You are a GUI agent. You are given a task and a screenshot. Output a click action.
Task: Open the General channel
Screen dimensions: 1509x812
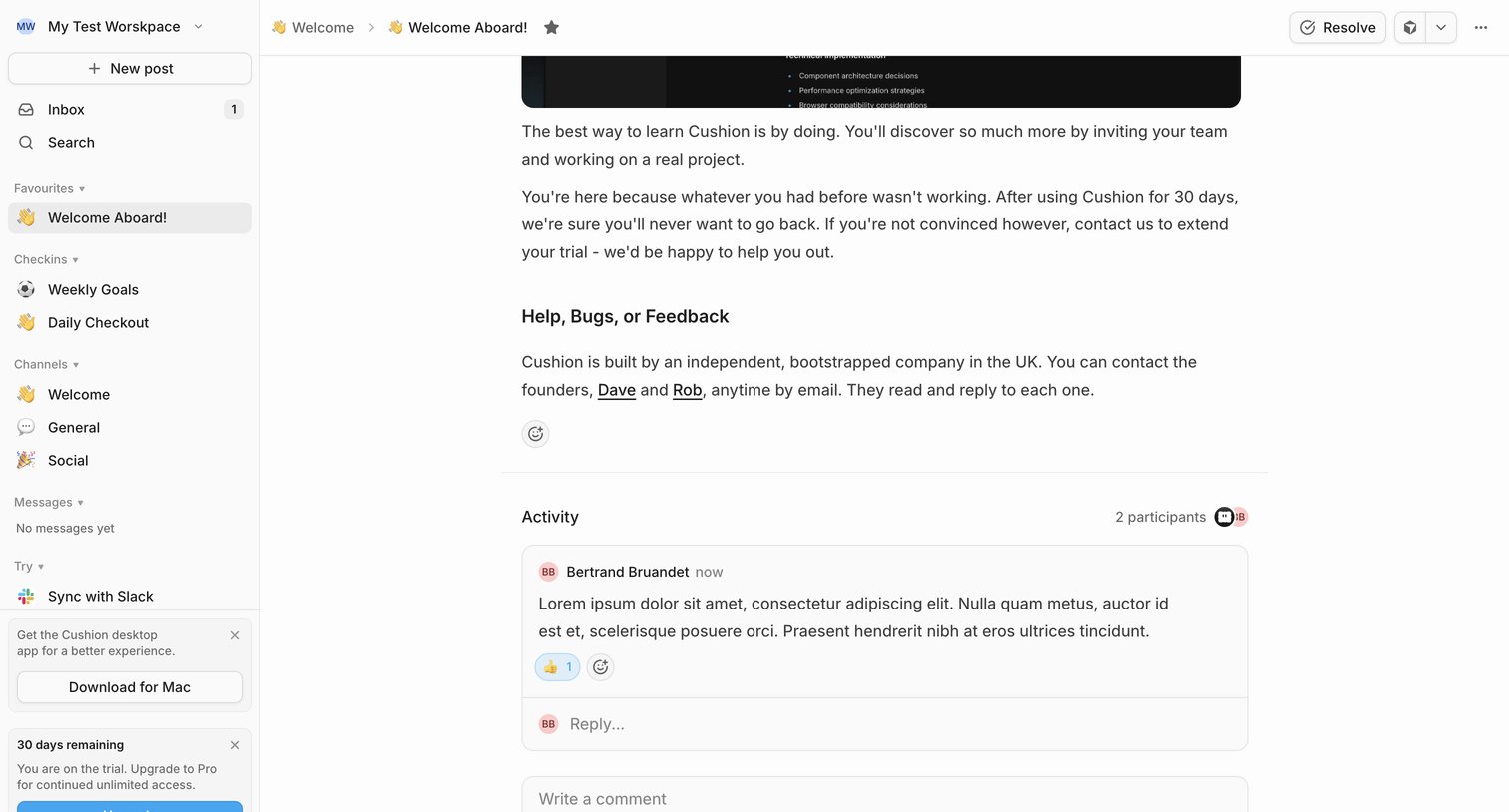coord(130,428)
